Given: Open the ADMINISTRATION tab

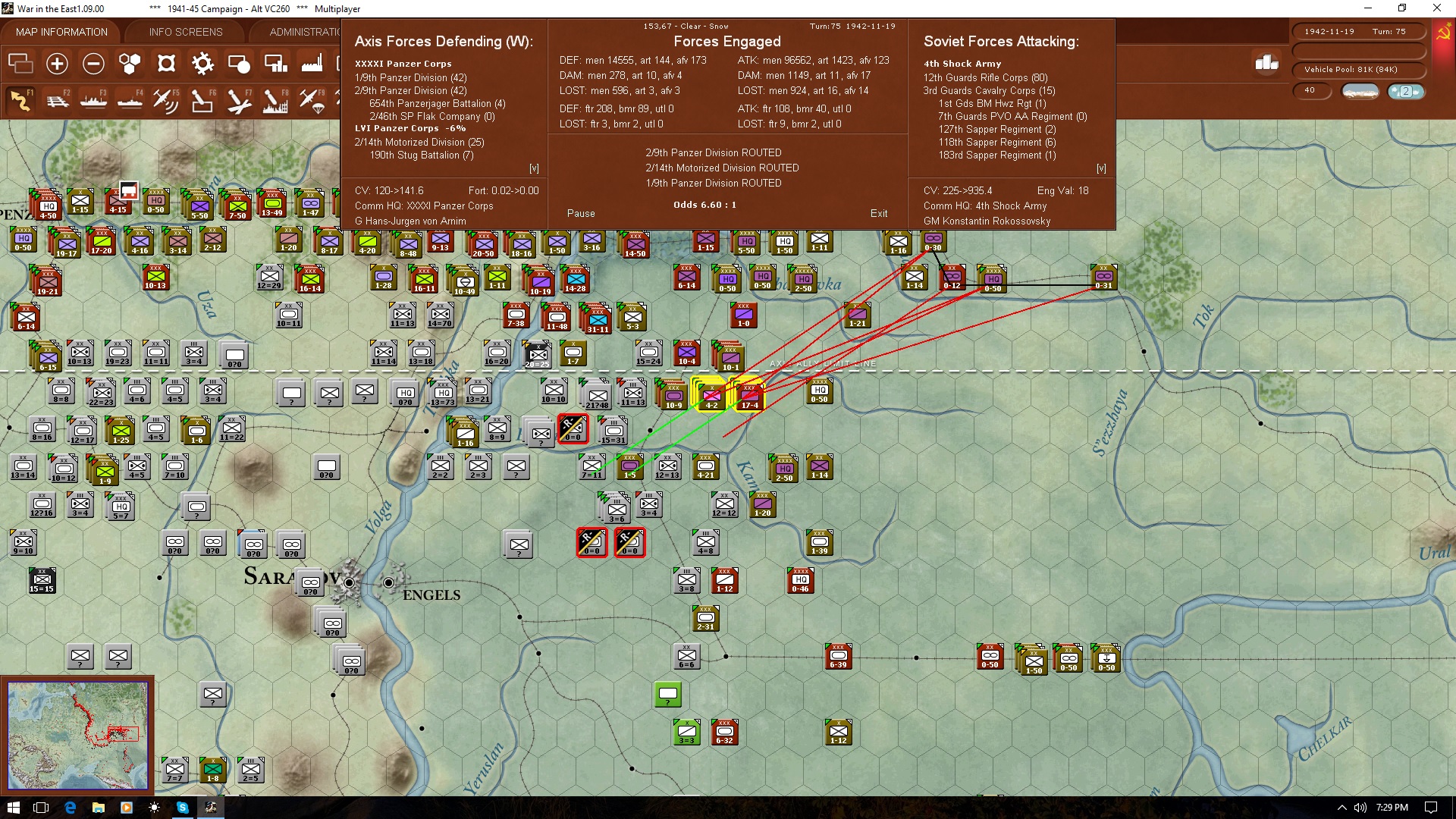Looking at the screenshot, I should 303,32.
